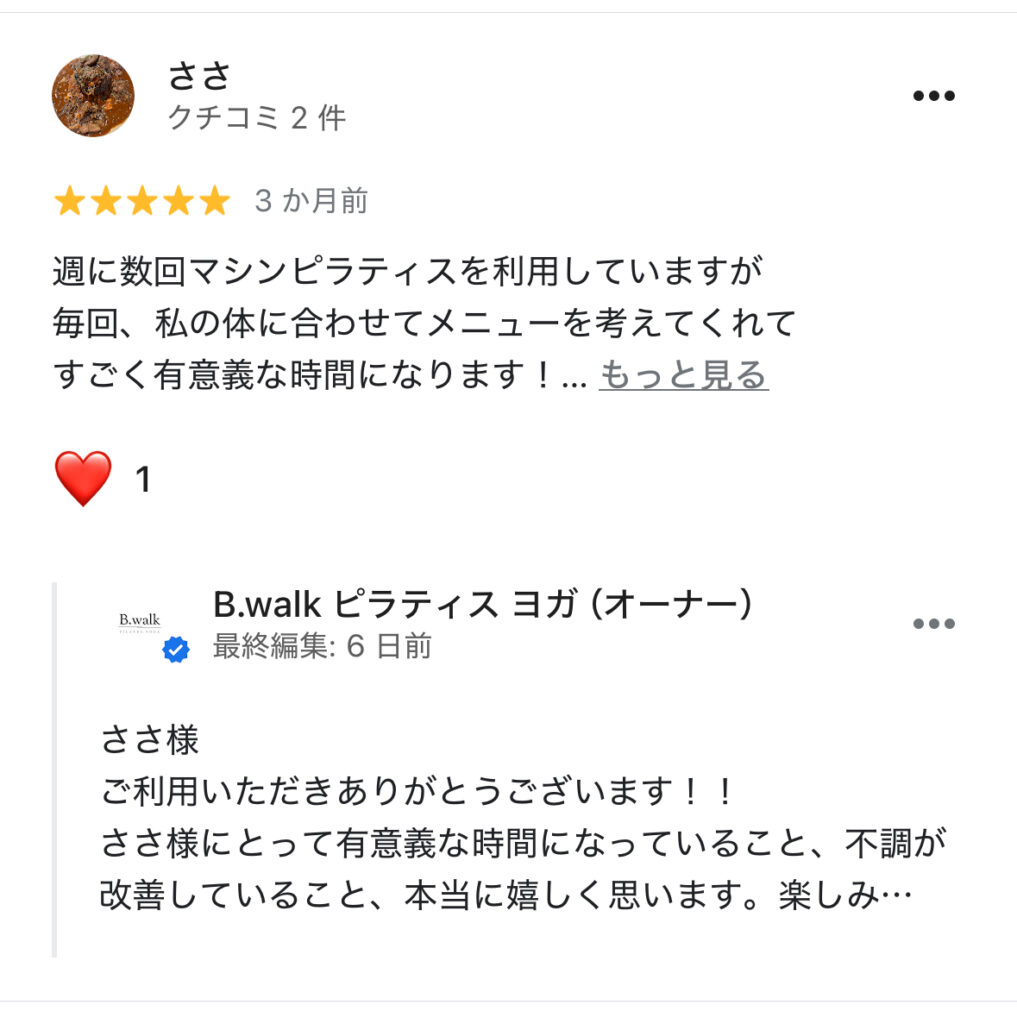Click the middle (third) star of the rating

(x=142, y=202)
